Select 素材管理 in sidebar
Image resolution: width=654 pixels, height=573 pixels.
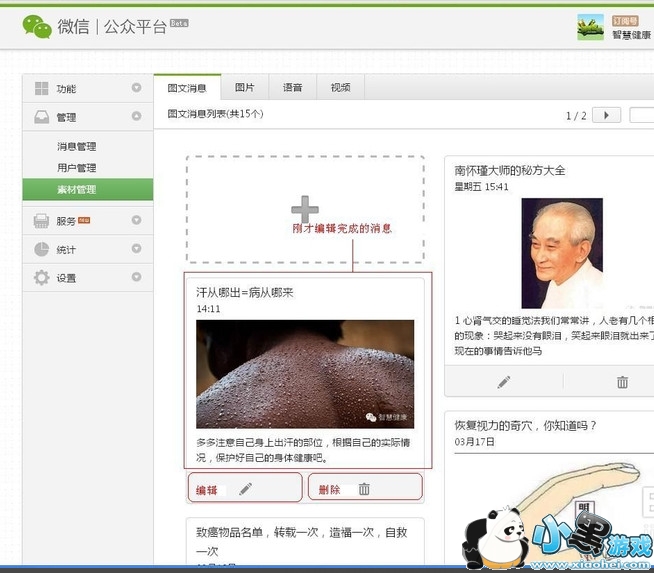click(88, 189)
